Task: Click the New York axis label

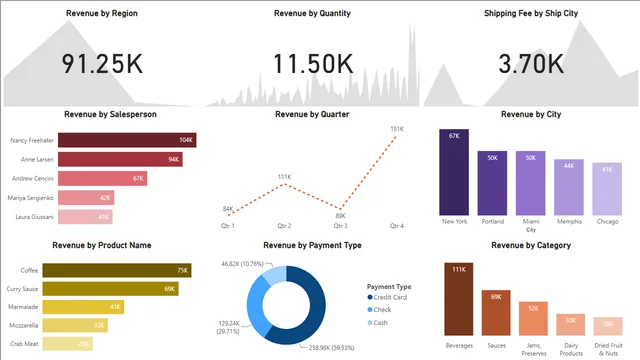Action: tap(454, 222)
